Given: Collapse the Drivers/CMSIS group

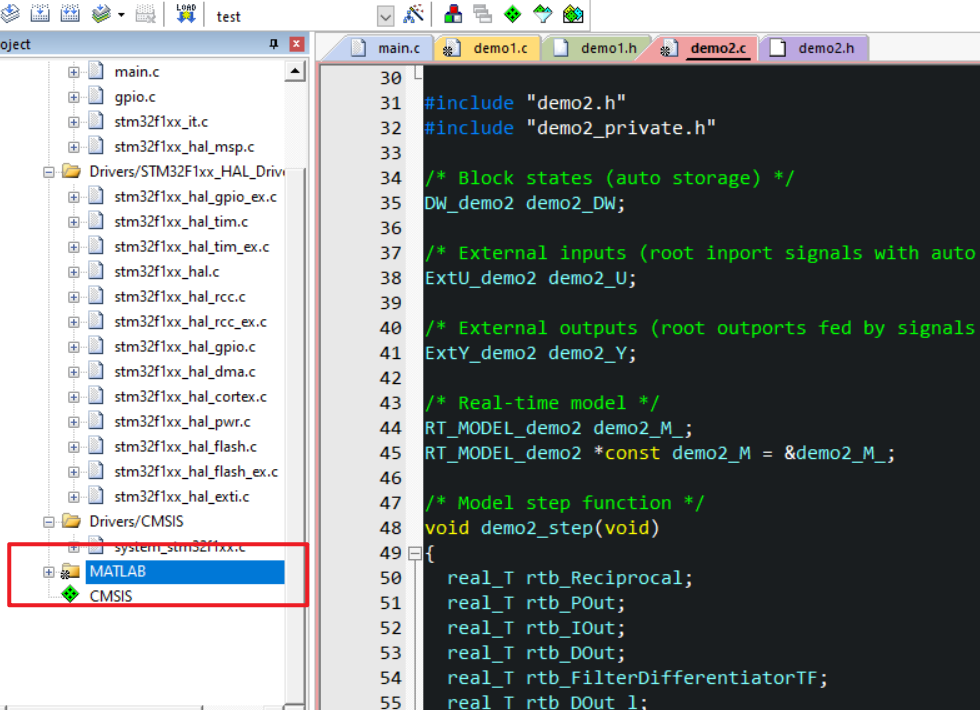Looking at the screenshot, I should pyautogui.click(x=49, y=522).
